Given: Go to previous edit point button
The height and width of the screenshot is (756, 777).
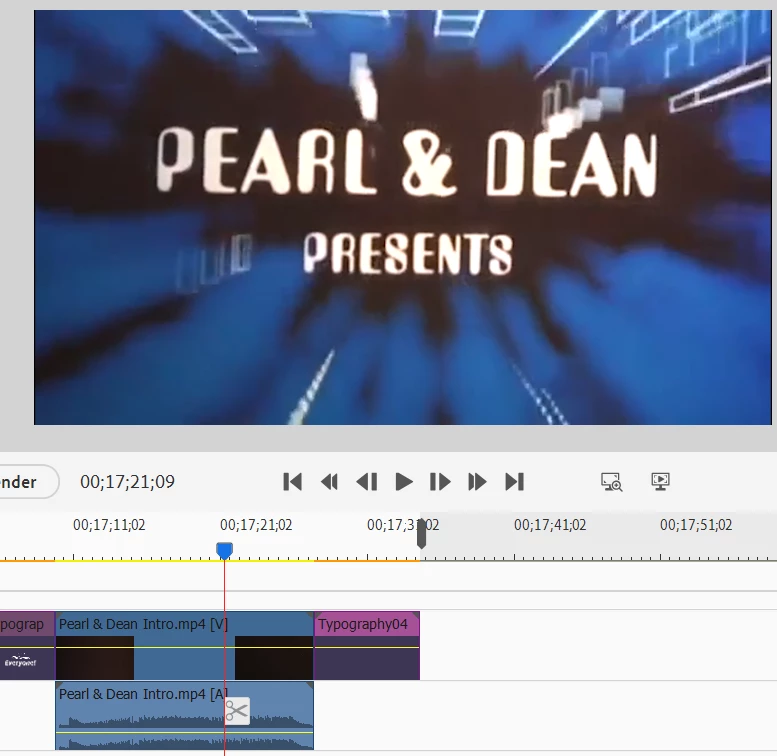Looking at the screenshot, I should pos(292,482).
